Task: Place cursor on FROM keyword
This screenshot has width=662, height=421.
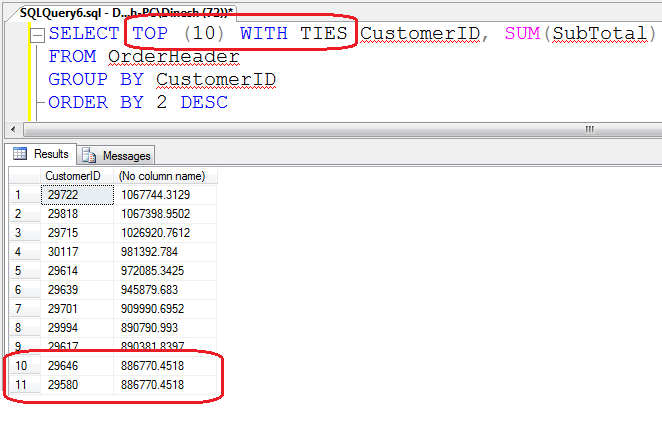Action: click(72, 57)
